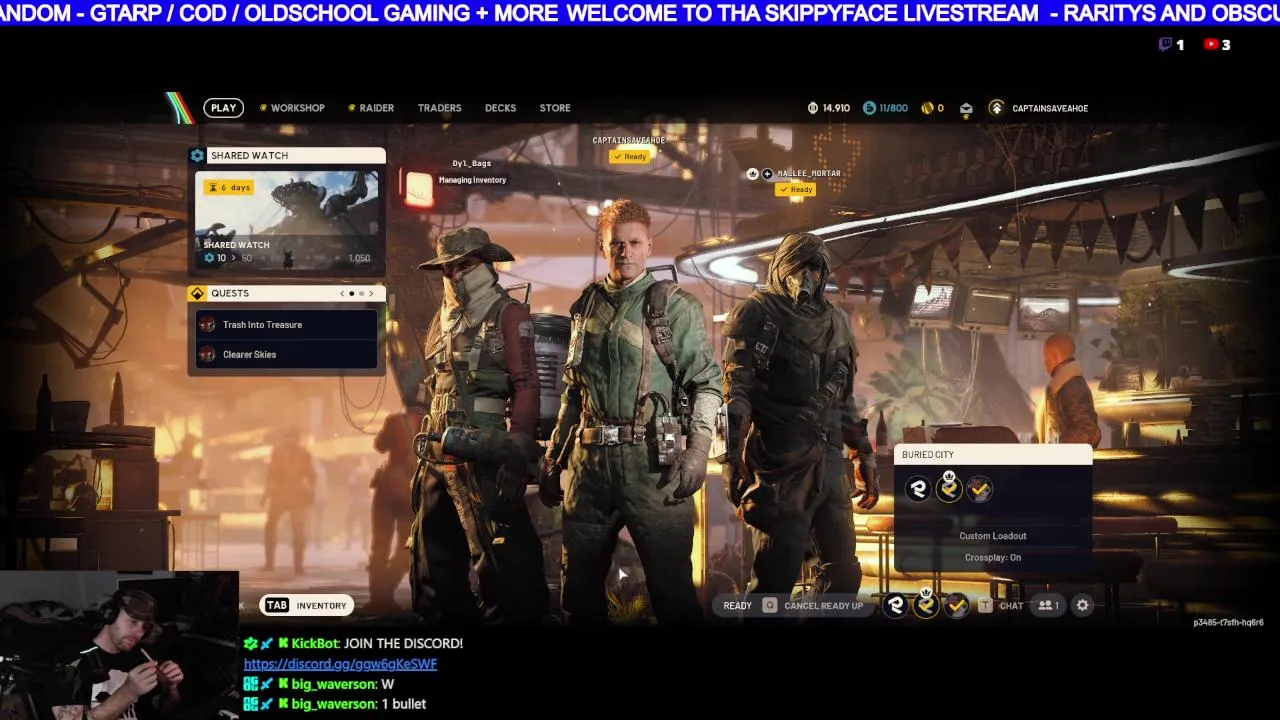Image resolution: width=1280 pixels, height=720 pixels.
Task: Click the 6 days timer badge
Action: point(230,187)
